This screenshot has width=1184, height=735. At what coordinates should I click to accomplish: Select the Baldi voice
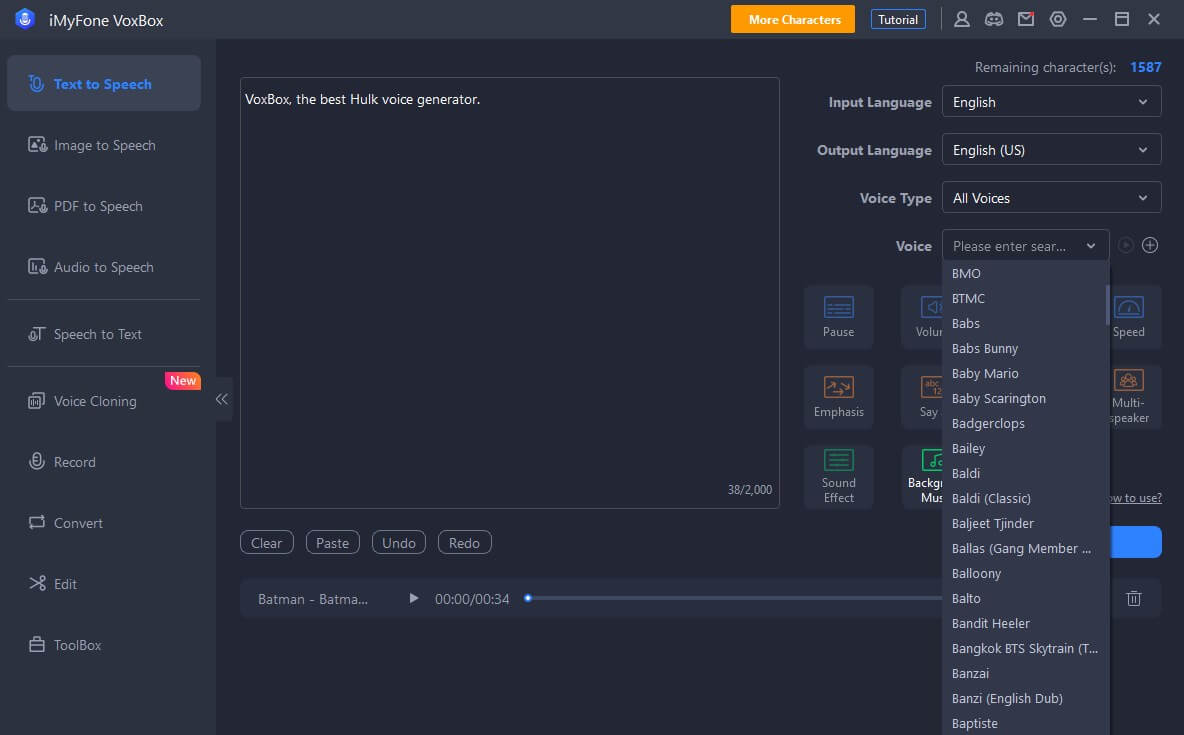pyautogui.click(x=1025, y=473)
